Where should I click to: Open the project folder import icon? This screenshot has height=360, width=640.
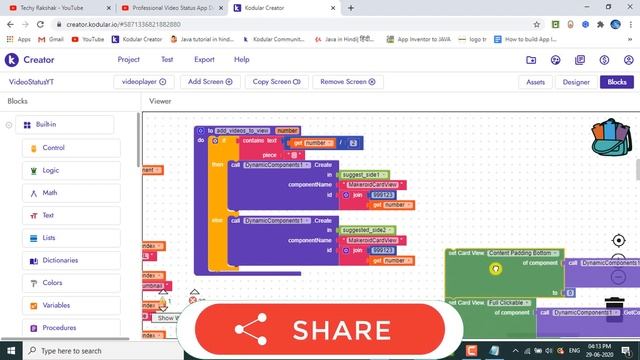(531, 60)
